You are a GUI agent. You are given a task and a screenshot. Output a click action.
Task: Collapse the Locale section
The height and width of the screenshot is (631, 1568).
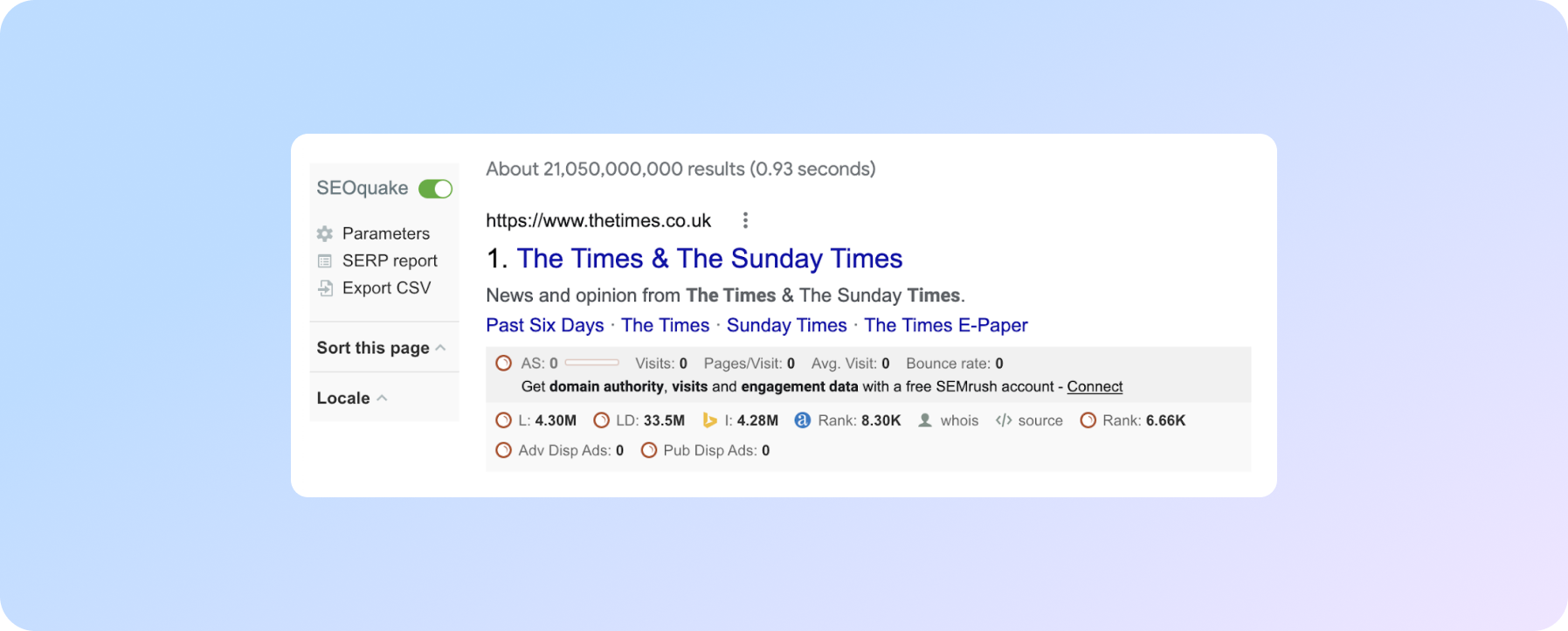coord(383,398)
